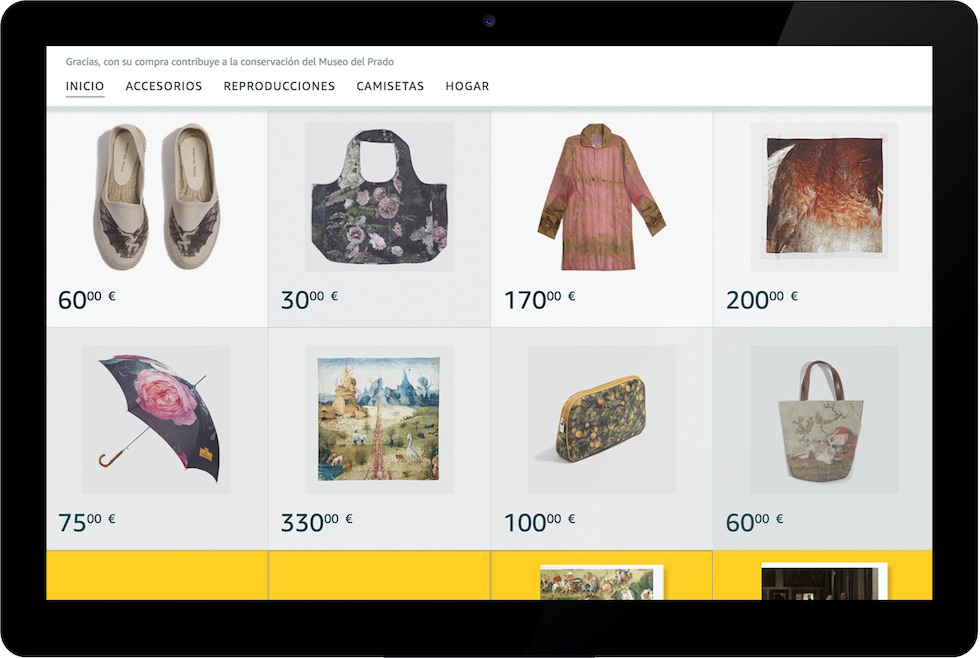This screenshot has width=980, height=658.
Task: Select the pink striped coat
Action: click(601, 197)
